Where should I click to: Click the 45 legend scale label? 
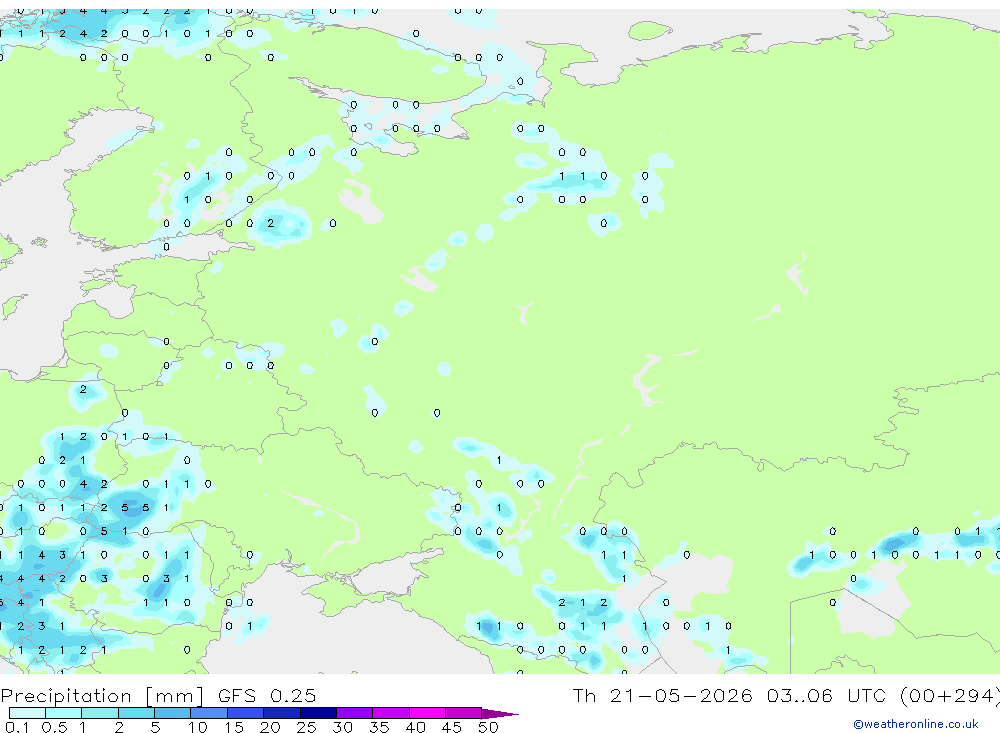pos(452,727)
